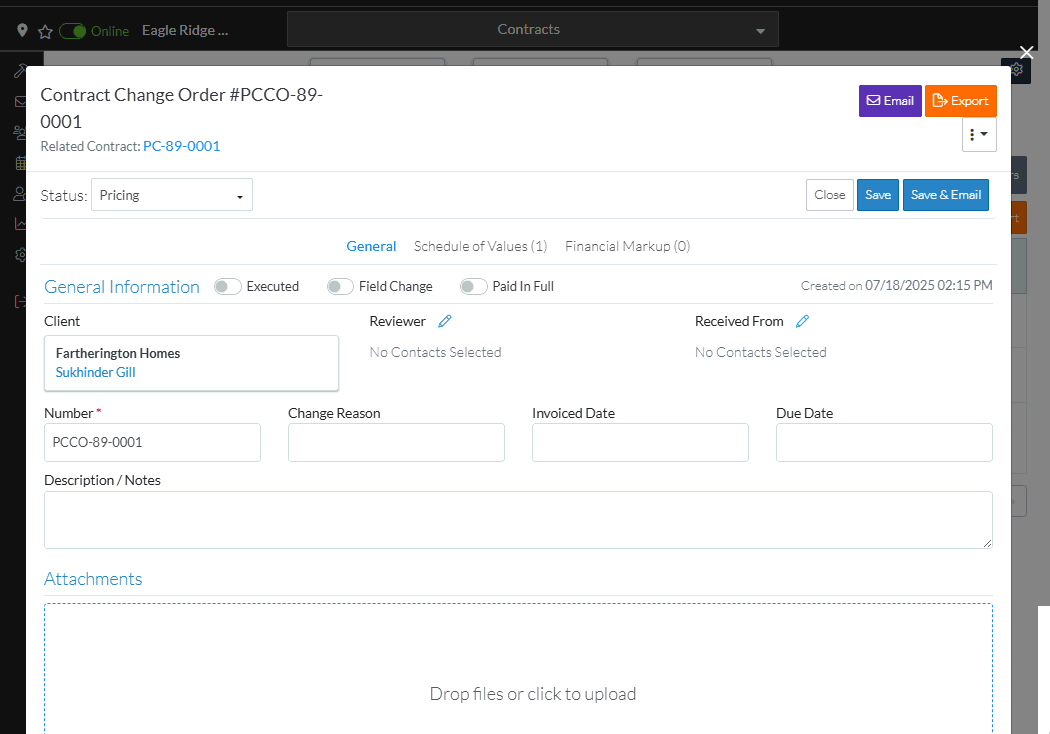1050x734 pixels.
Task: Click the favorite star icon
Action: coord(45,31)
